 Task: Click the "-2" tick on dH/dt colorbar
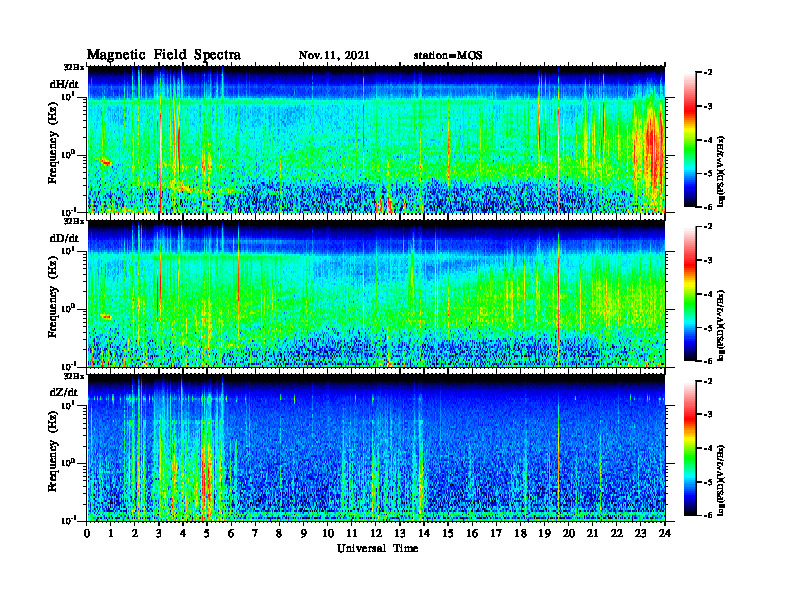tap(707, 73)
